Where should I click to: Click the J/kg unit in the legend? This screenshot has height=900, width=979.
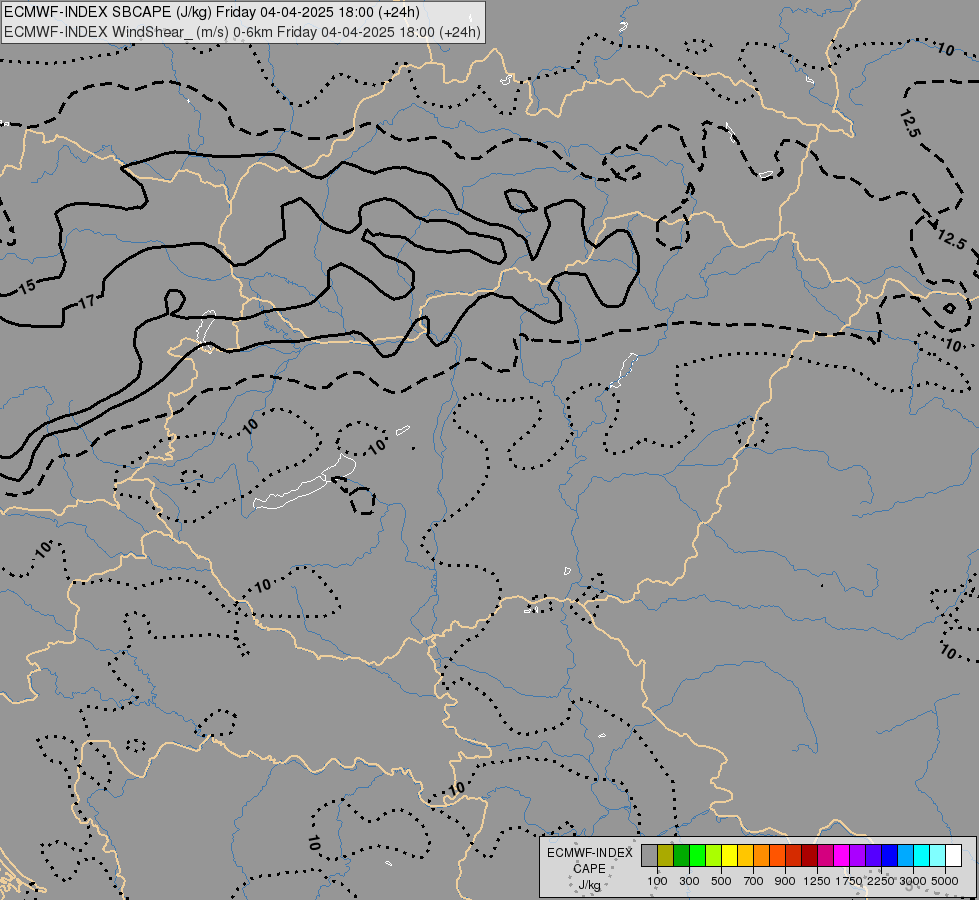click(x=589, y=885)
